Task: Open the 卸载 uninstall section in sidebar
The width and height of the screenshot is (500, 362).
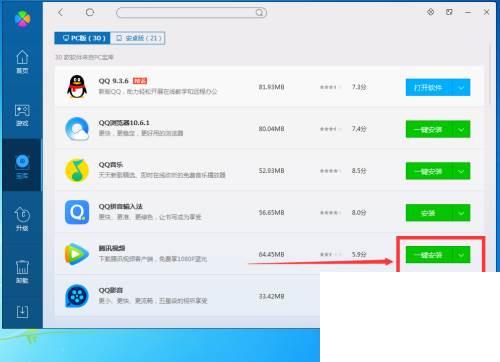Action: point(22,272)
